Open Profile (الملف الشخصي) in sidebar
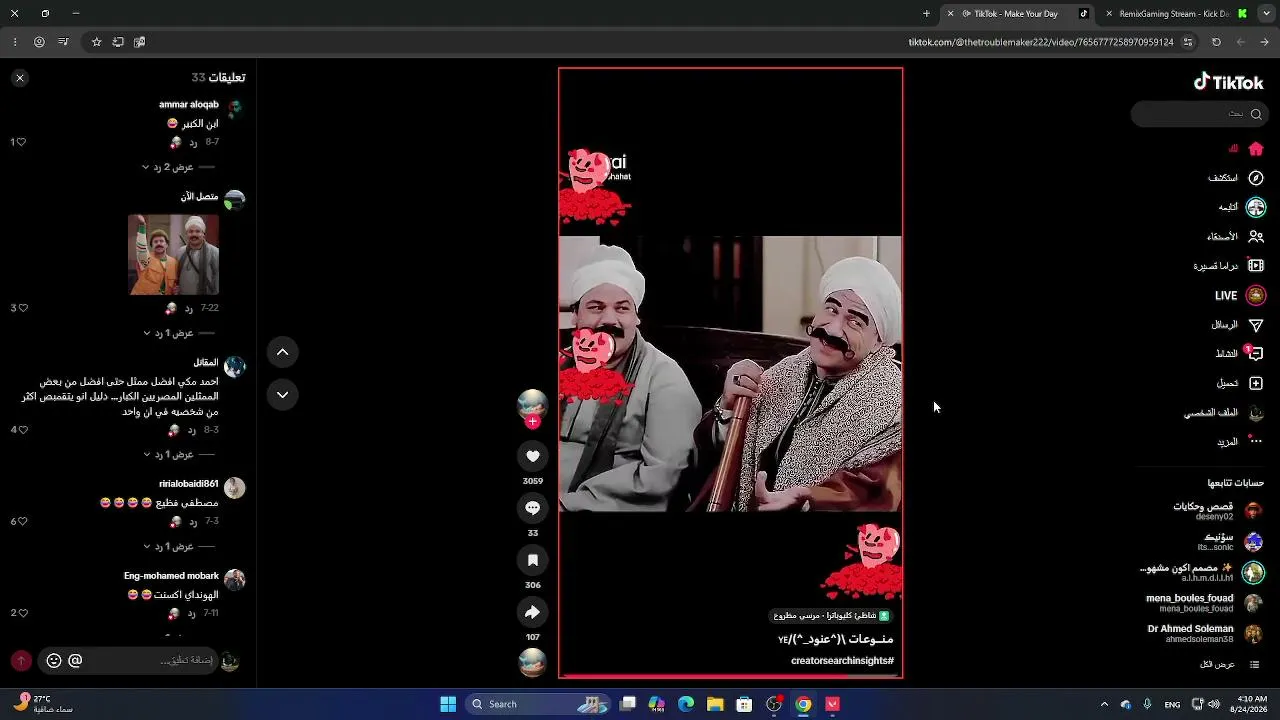 pos(1224,413)
